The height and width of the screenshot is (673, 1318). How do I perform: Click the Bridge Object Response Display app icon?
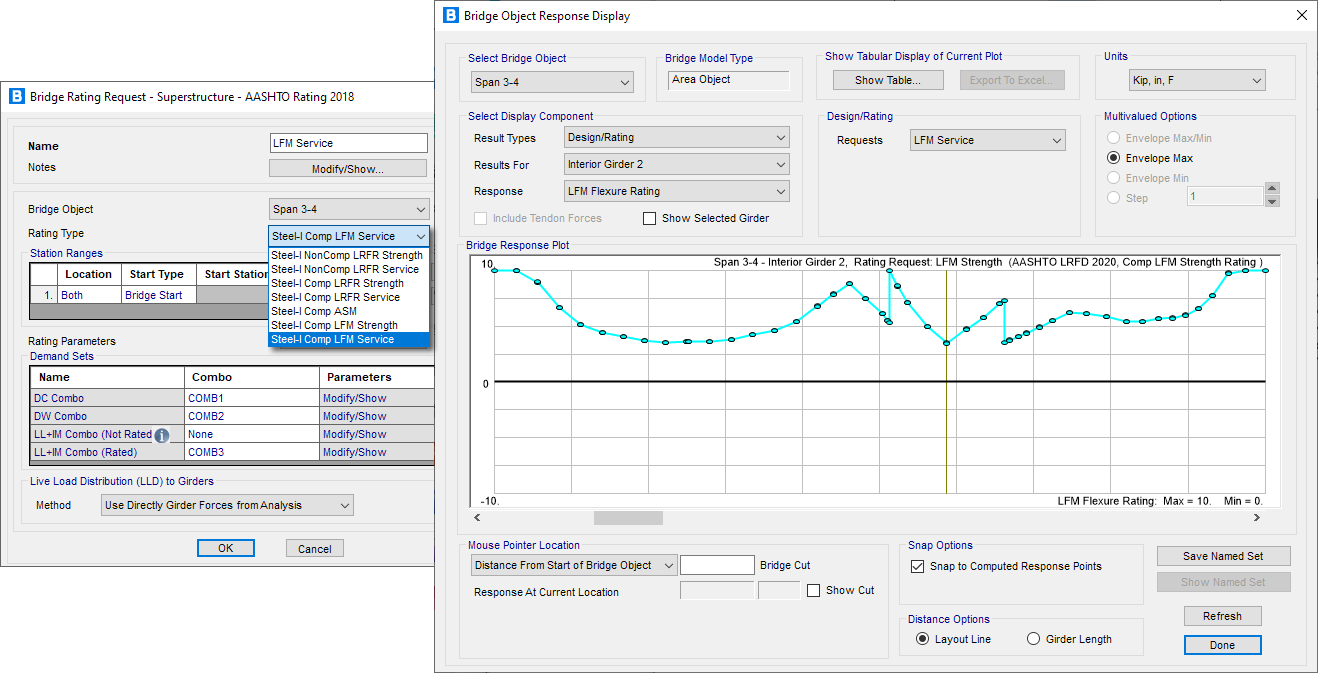tap(449, 16)
